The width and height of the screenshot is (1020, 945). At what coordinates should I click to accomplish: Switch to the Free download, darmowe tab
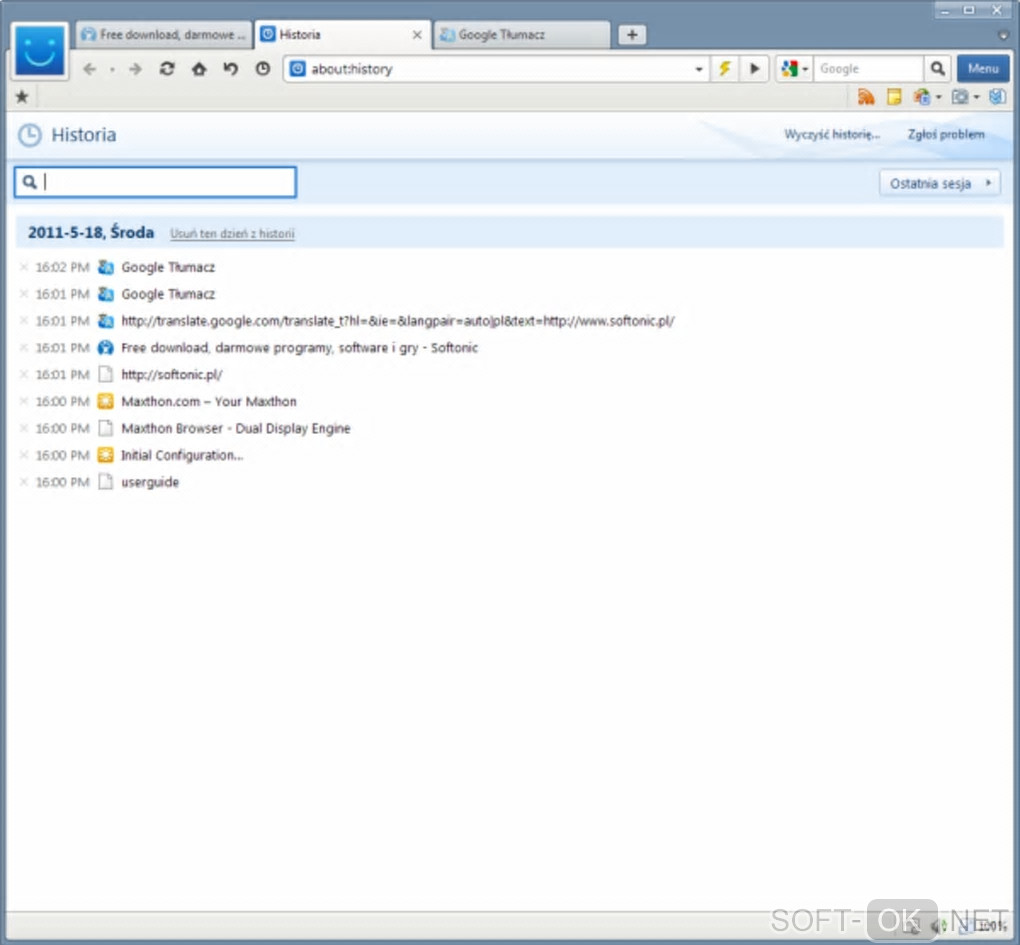163,34
